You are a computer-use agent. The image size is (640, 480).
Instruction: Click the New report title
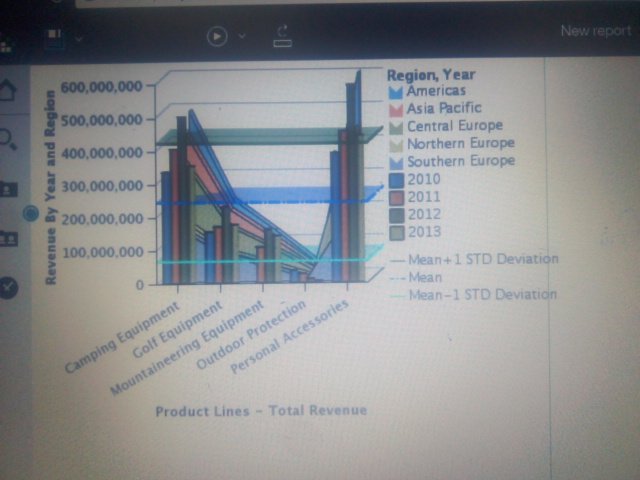(x=596, y=31)
